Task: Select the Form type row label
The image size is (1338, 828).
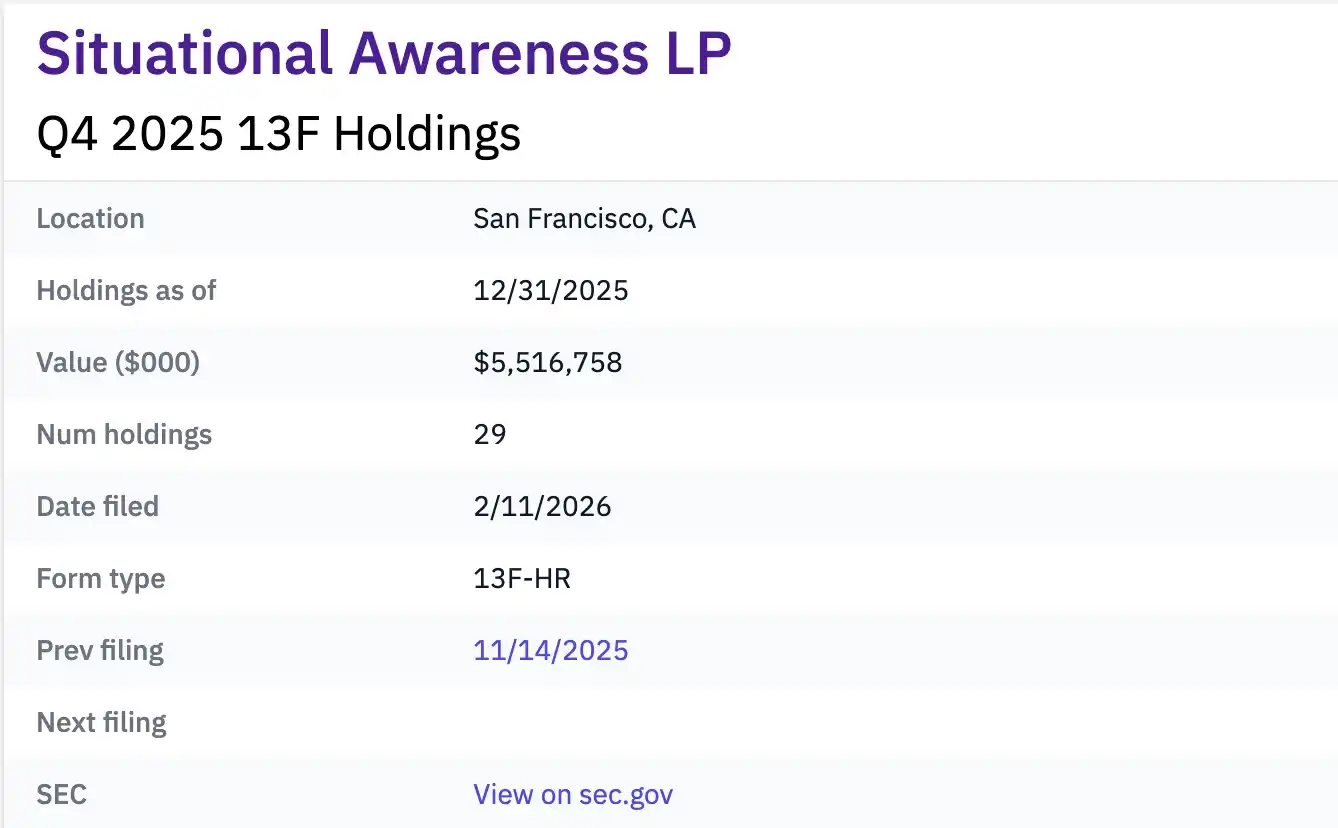Action: [100, 578]
